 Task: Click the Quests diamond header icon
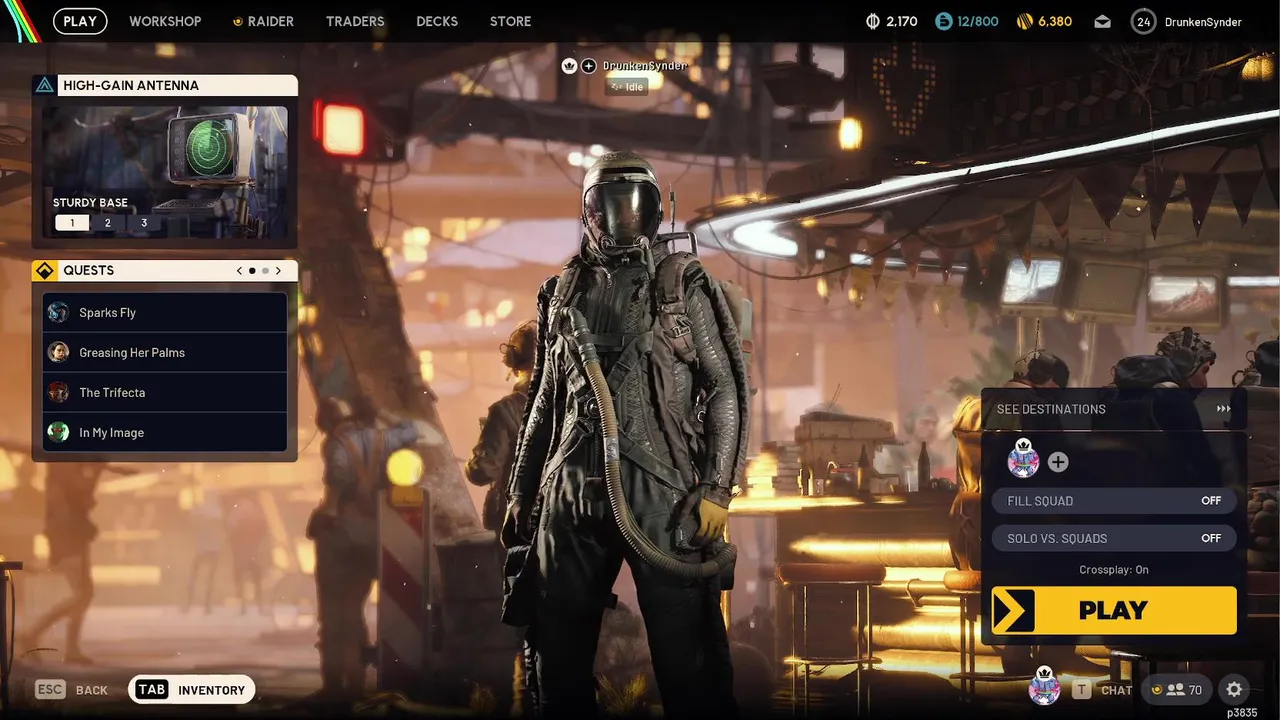(x=44, y=270)
